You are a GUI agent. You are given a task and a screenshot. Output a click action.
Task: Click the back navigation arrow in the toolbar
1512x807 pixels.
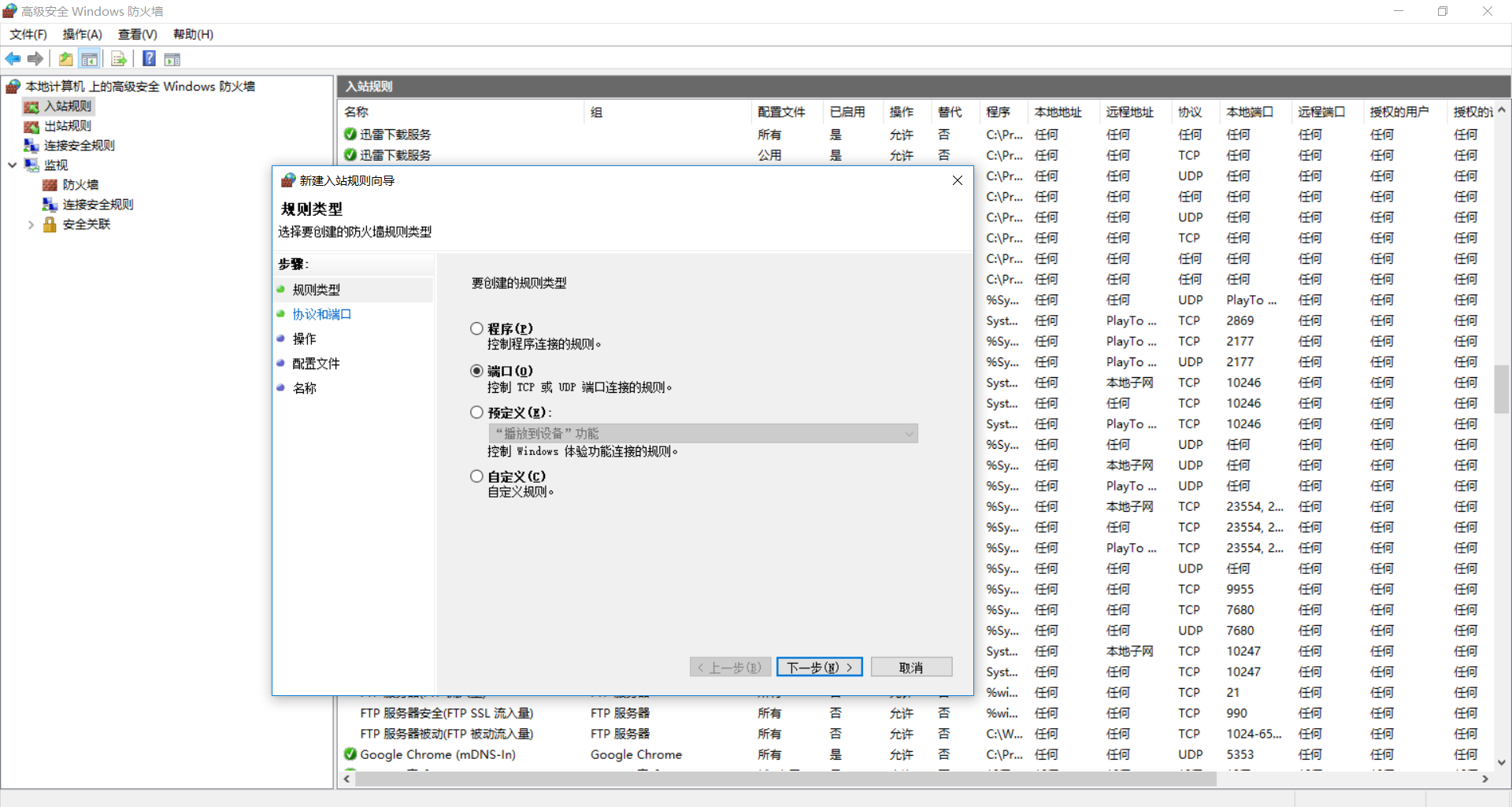13,58
